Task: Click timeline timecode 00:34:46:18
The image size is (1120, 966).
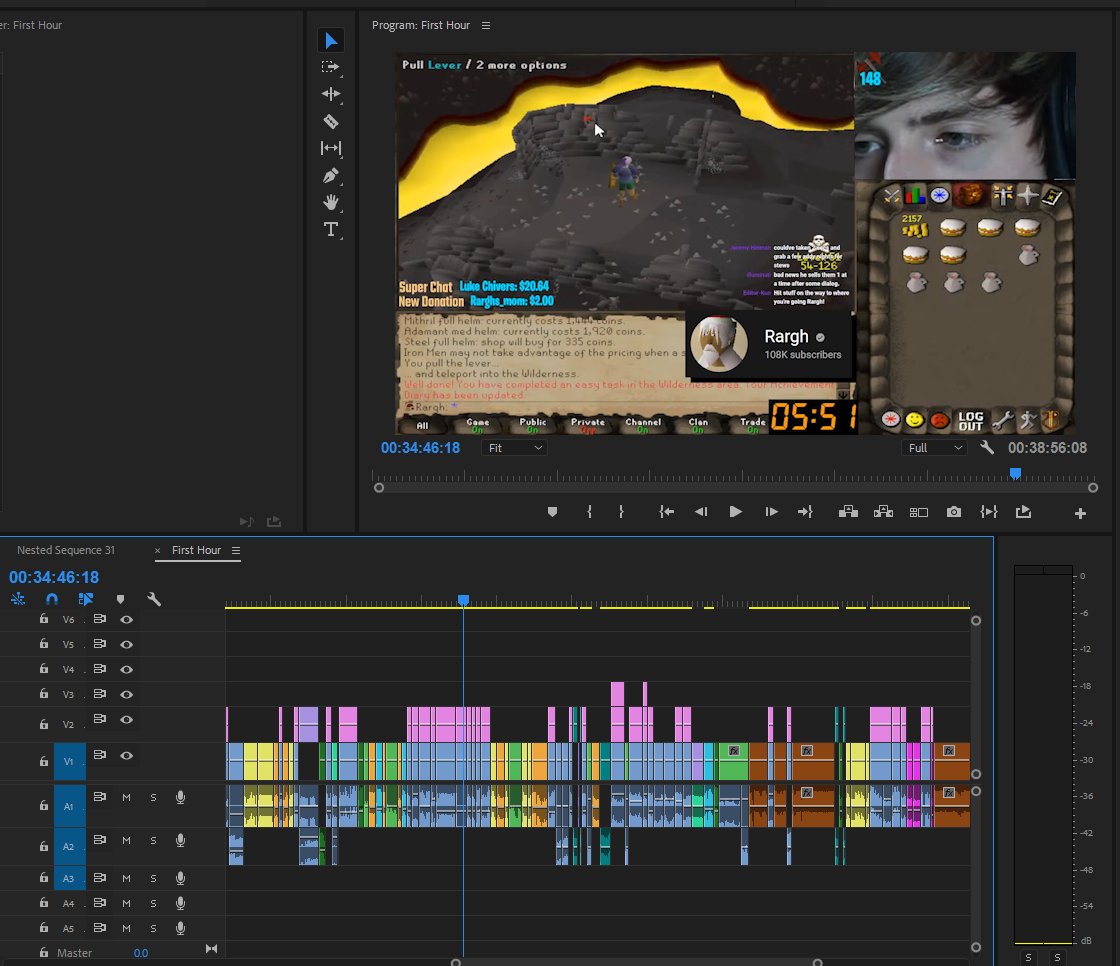Action: [x=54, y=577]
